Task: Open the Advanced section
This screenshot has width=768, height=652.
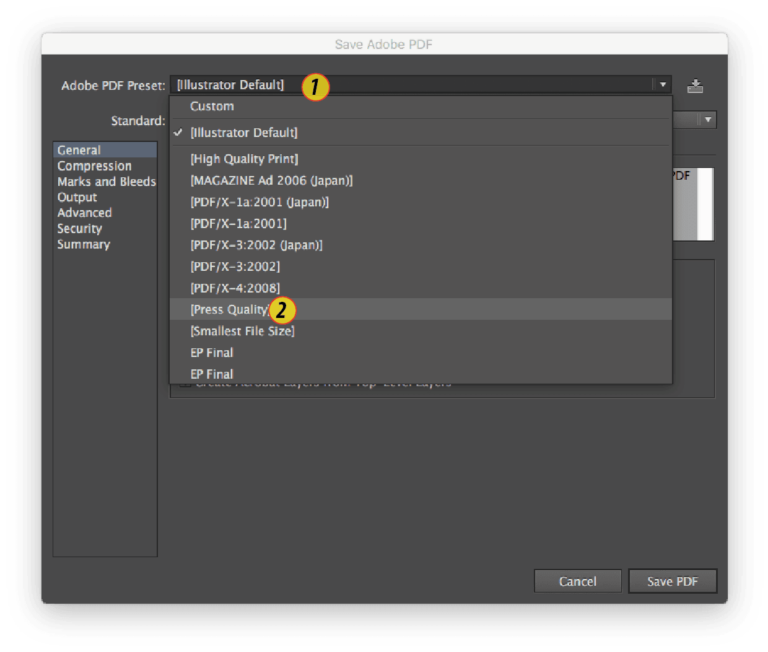Action: point(84,213)
